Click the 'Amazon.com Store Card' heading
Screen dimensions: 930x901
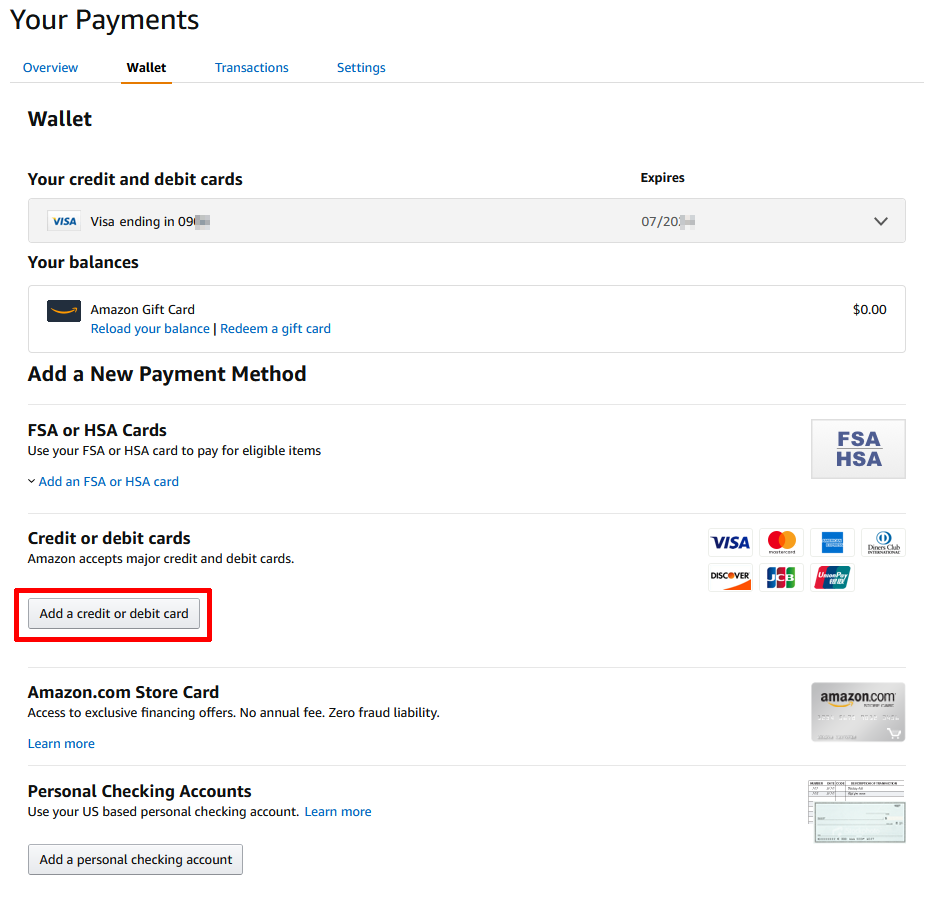[x=123, y=692]
